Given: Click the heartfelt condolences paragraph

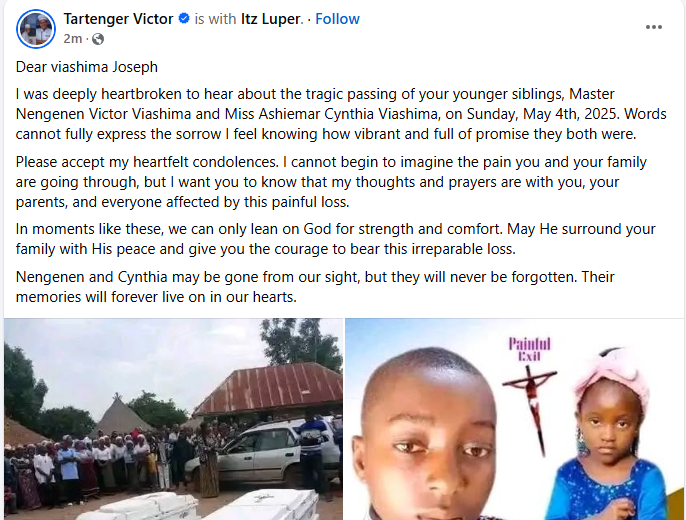Looking at the screenshot, I should click(x=331, y=182).
